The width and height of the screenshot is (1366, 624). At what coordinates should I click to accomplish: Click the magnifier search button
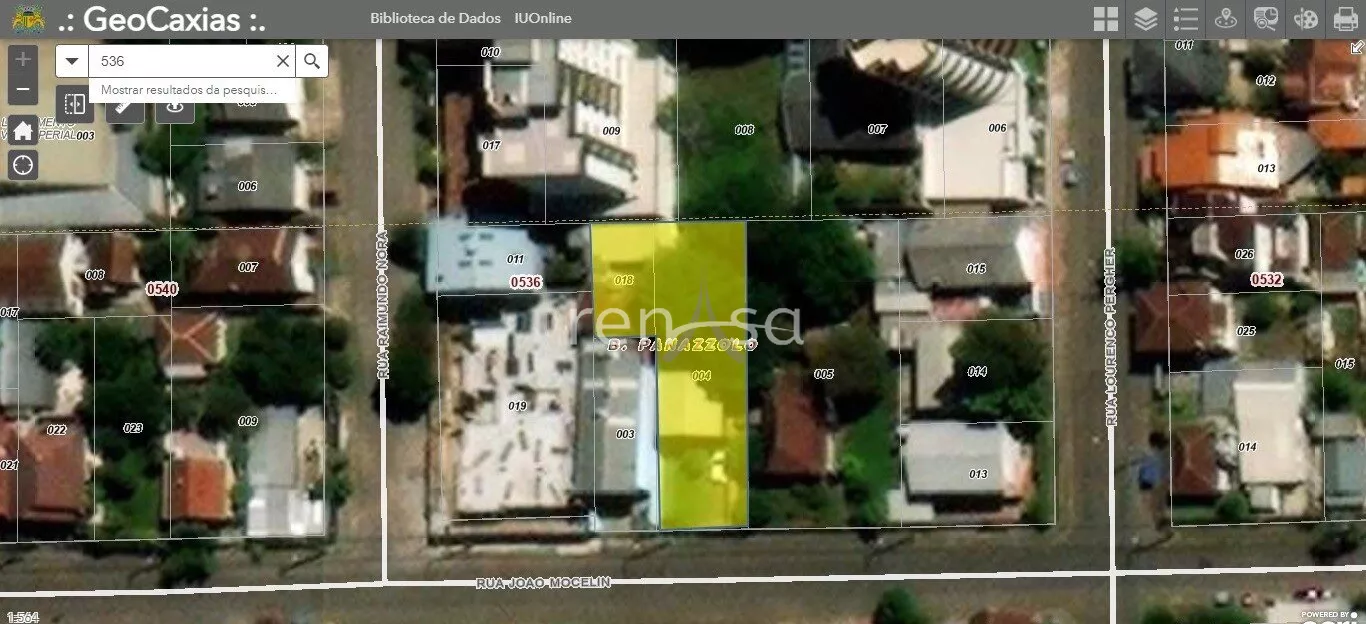(x=312, y=61)
